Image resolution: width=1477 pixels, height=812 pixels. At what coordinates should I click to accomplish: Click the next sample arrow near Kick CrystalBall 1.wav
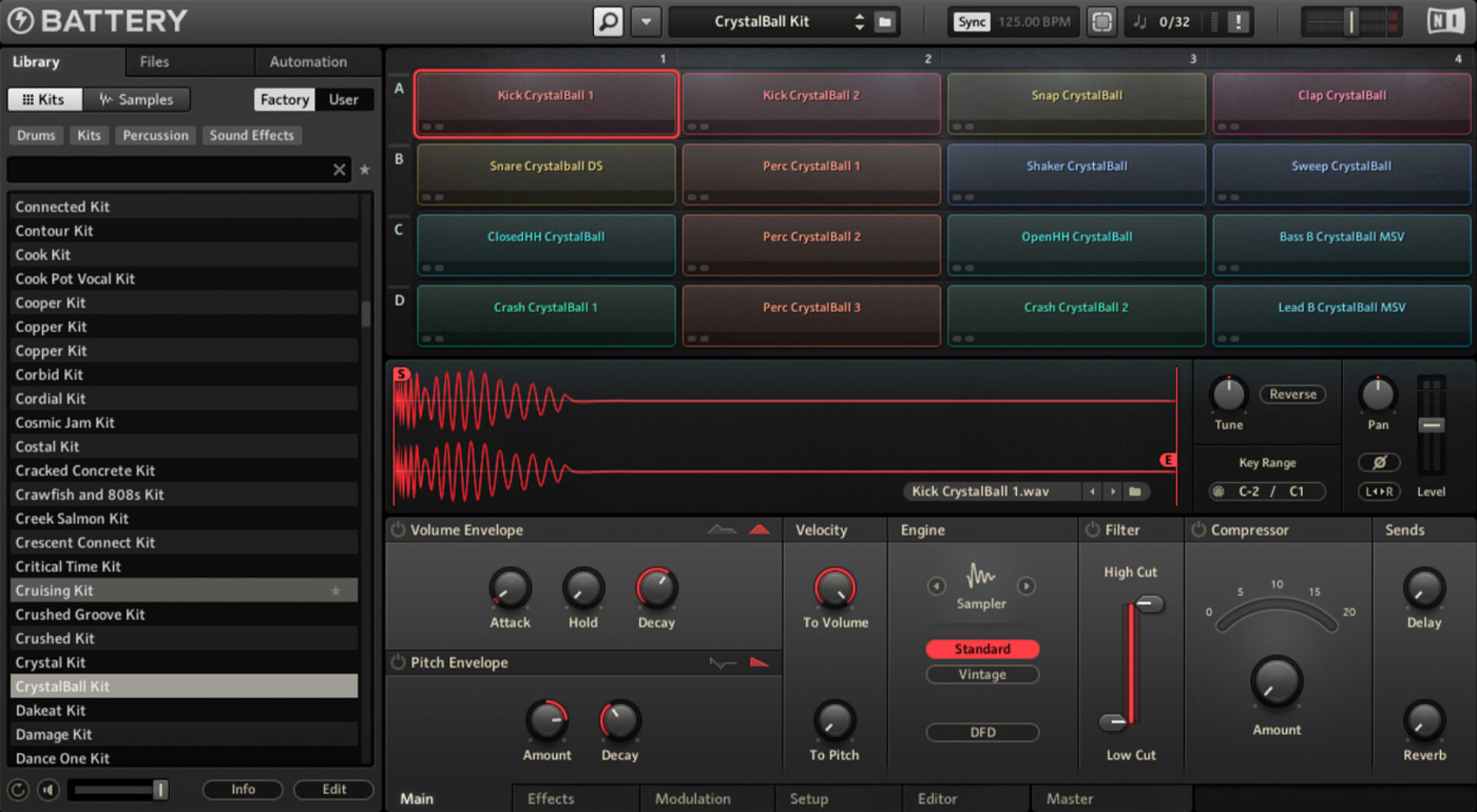click(x=1112, y=491)
